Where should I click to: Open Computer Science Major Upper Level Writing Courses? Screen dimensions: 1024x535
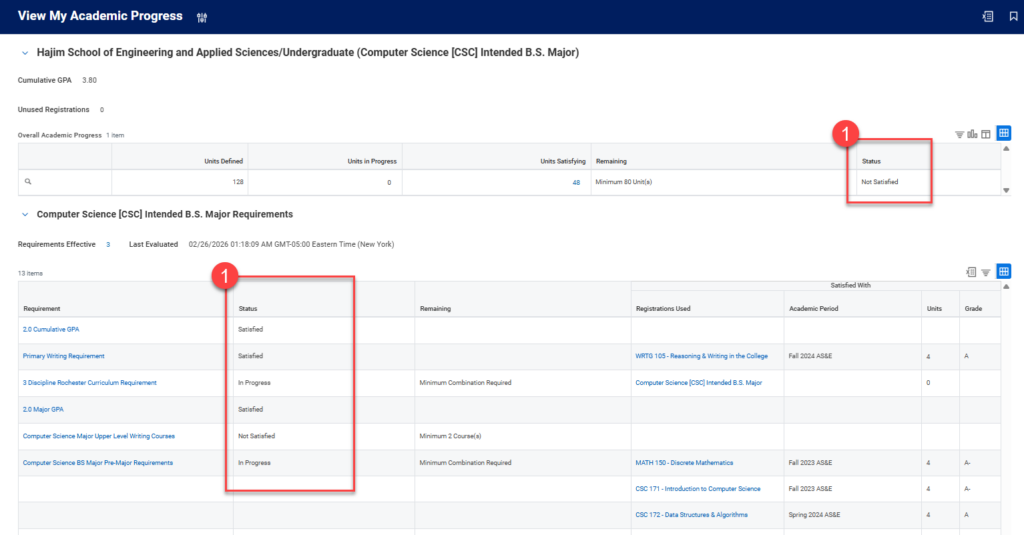coord(99,436)
